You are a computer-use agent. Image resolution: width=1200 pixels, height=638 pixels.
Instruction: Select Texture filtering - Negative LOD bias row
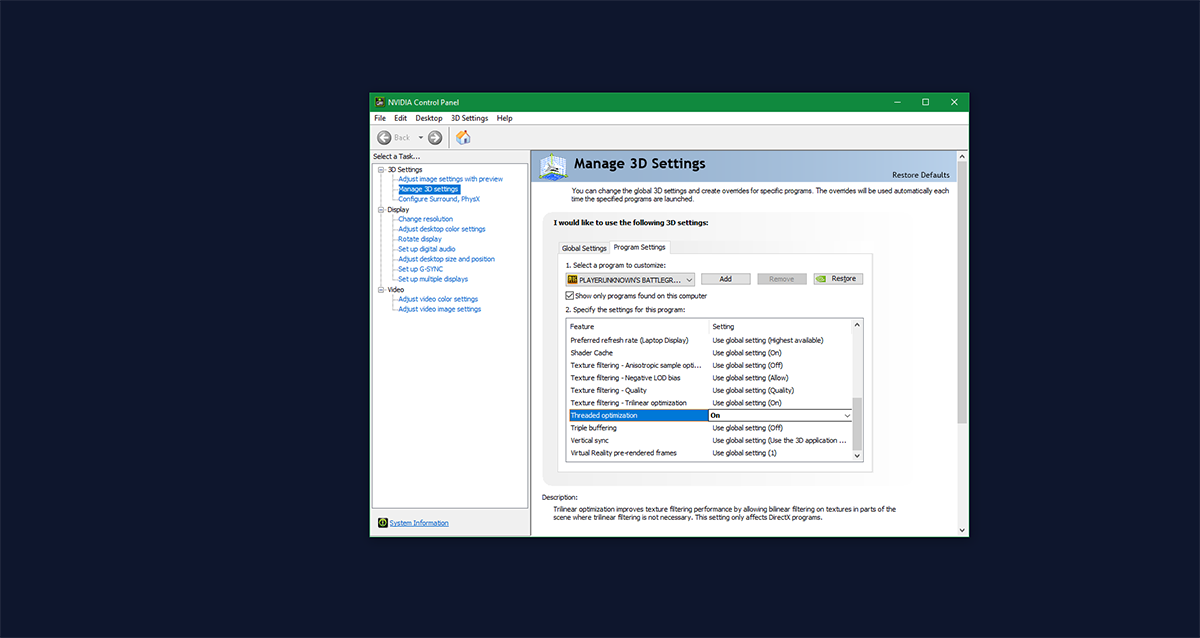click(709, 378)
